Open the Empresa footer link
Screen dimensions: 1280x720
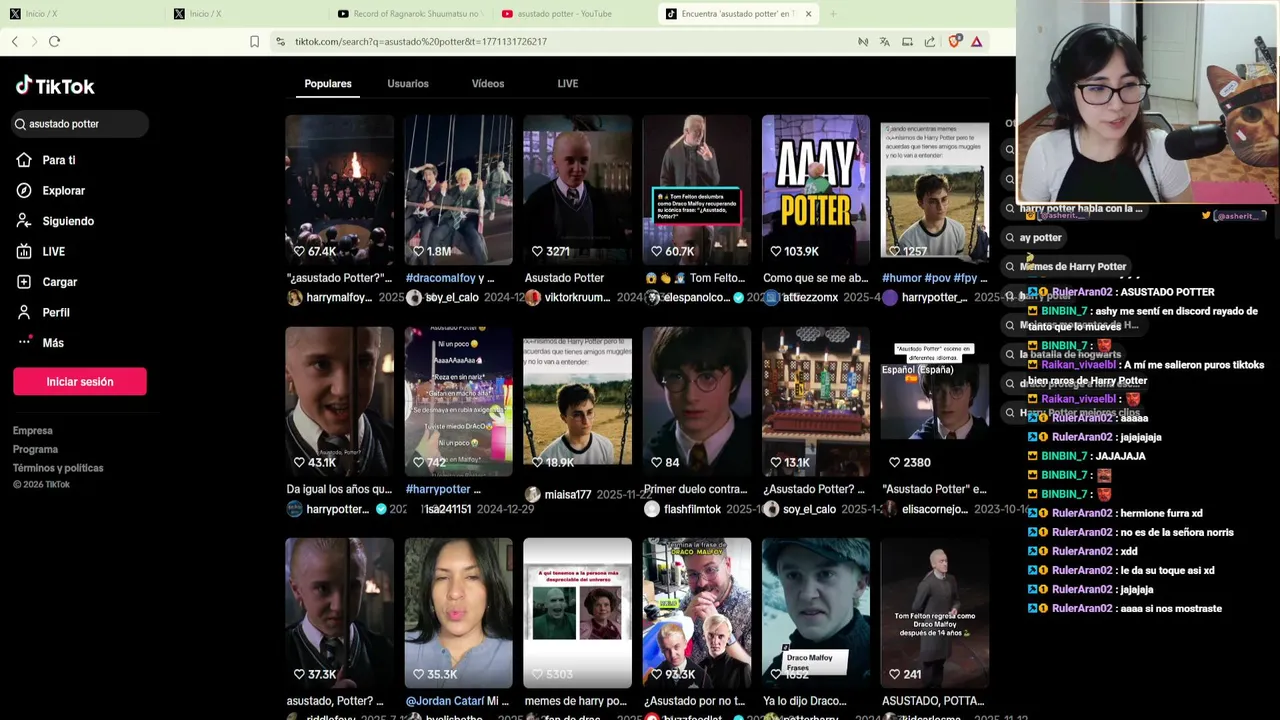coord(33,431)
